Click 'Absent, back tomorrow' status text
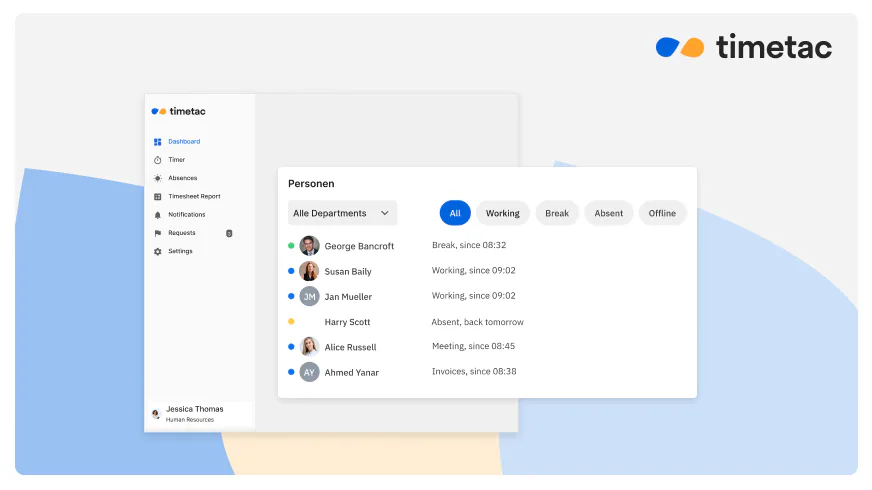 (478, 322)
